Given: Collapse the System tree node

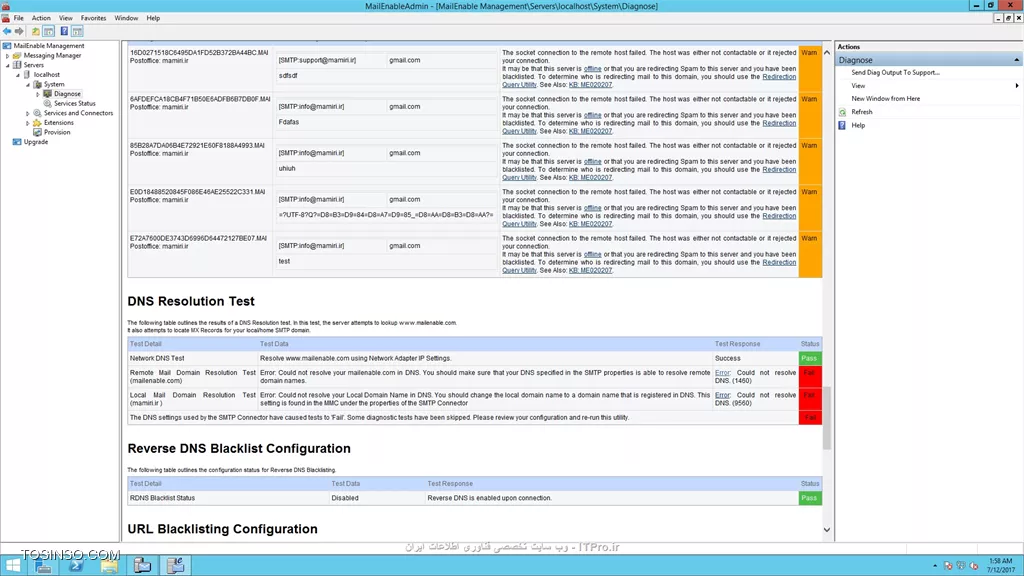Looking at the screenshot, I should tap(28, 84).
